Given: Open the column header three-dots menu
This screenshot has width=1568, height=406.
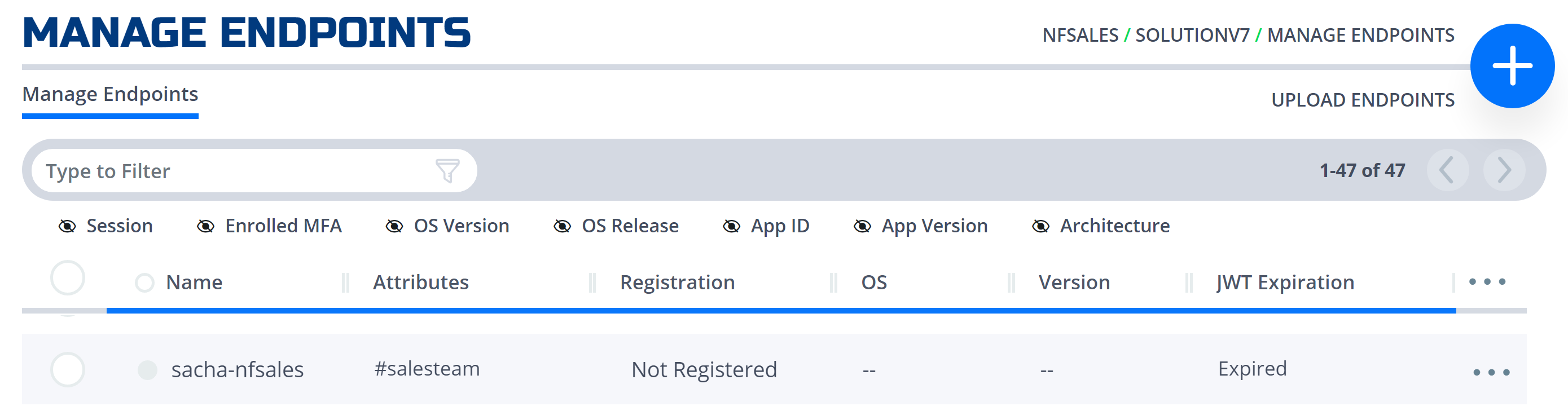Looking at the screenshot, I should point(1487,282).
